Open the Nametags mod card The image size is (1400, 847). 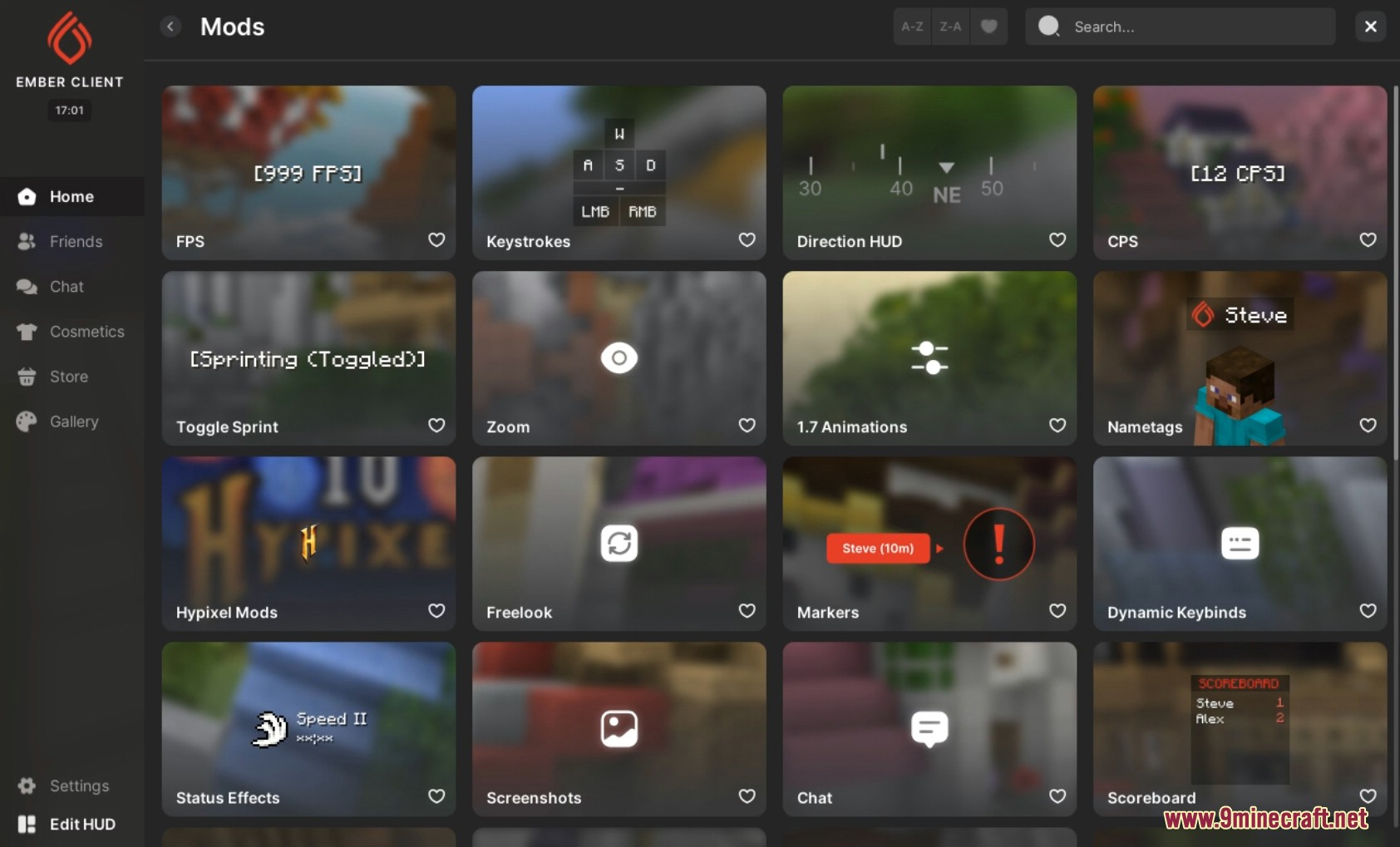[x=1240, y=358]
